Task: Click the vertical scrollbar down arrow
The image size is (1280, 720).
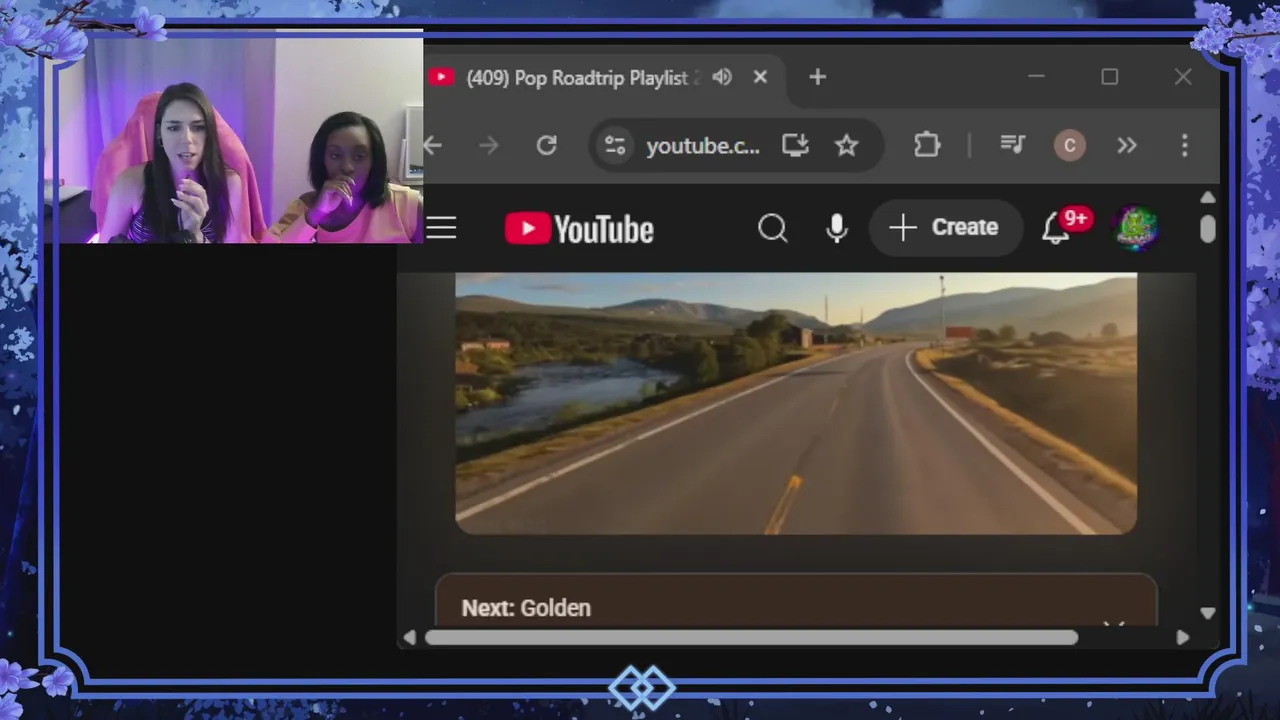Action: [1207, 613]
